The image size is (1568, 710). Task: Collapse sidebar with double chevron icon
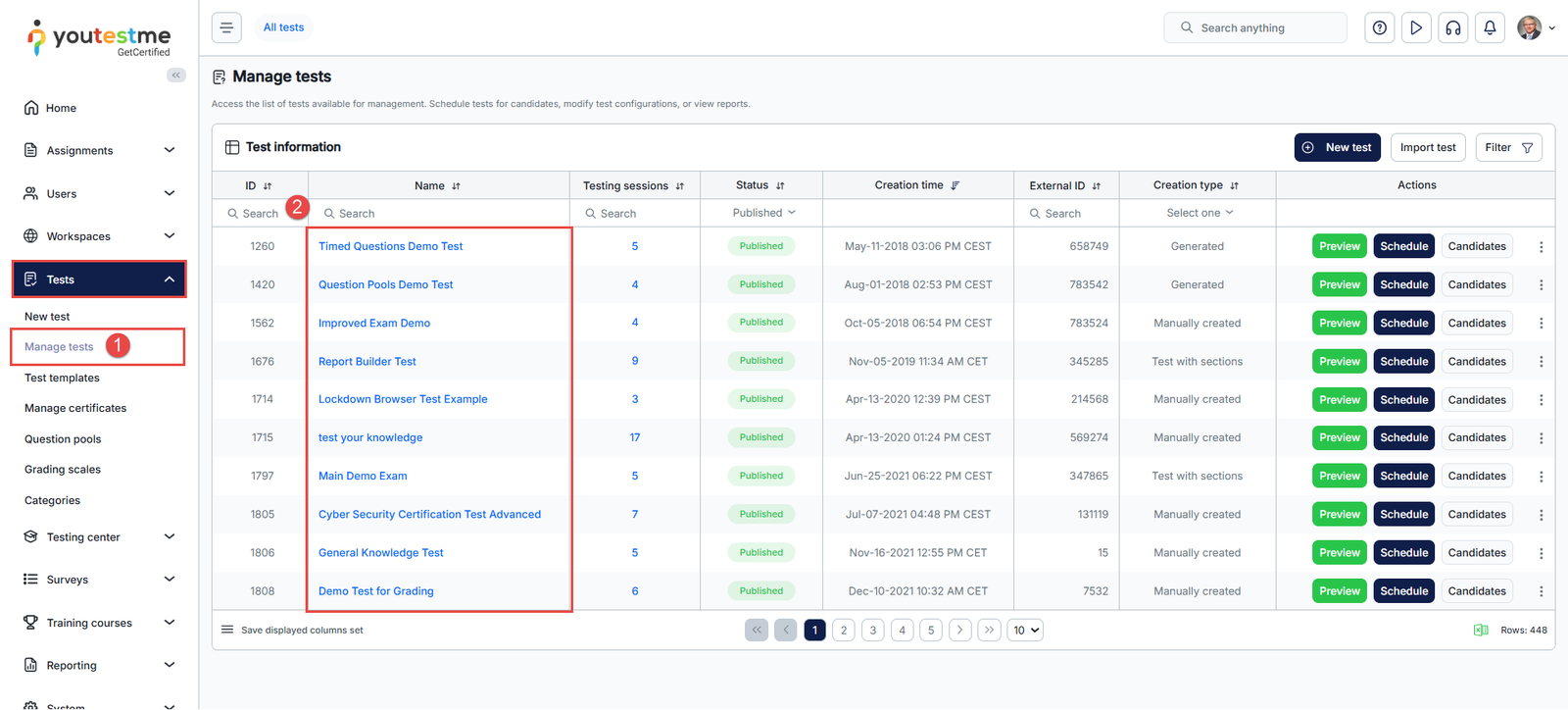pos(176,76)
